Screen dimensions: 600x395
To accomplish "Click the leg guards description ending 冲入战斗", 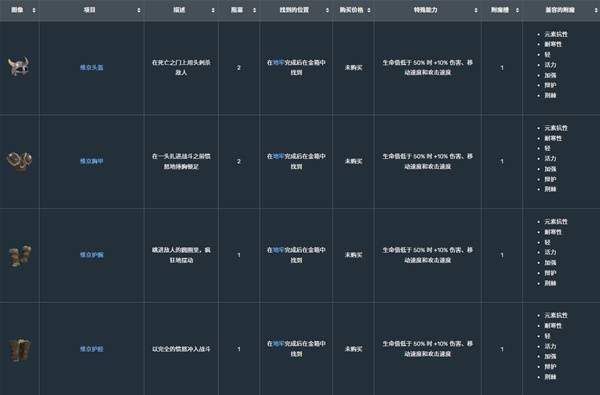I will [181, 349].
